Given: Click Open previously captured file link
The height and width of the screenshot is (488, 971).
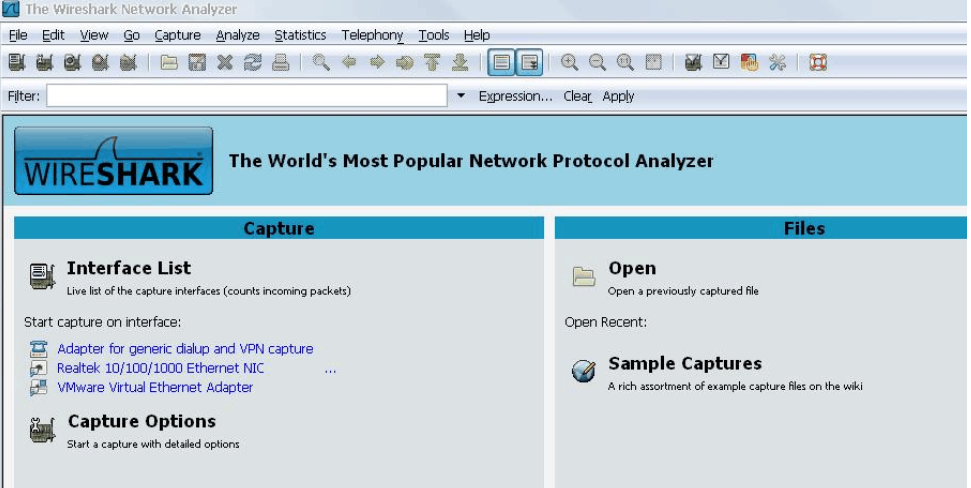Looking at the screenshot, I should (683, 291).
